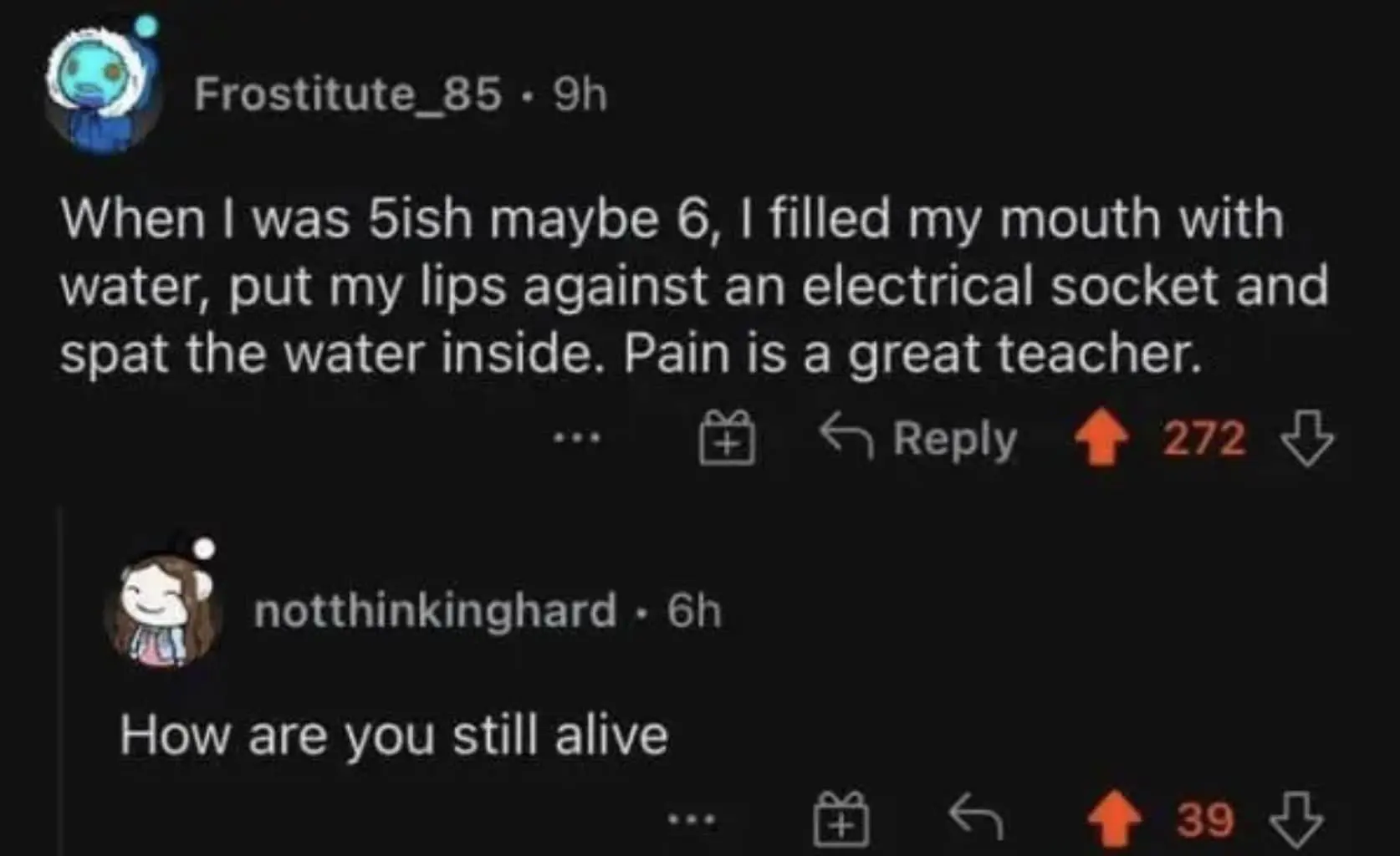This screenshot has height=856, width=1400.
Task: Click the 9h timestamp on the top comment
Action: pyautogui.click(x=580, y=94)
